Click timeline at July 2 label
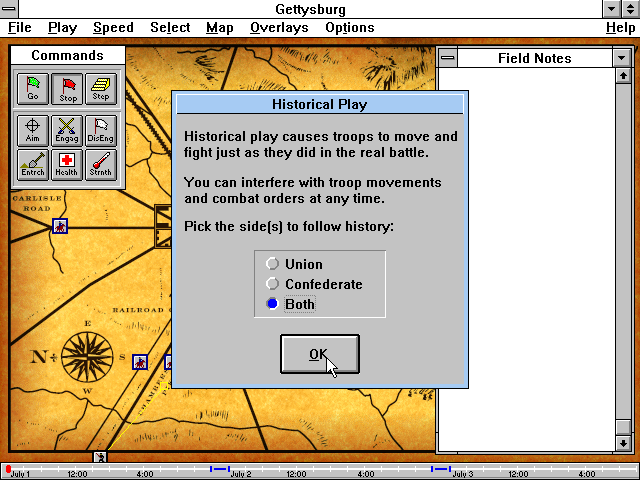 [241, 474]
